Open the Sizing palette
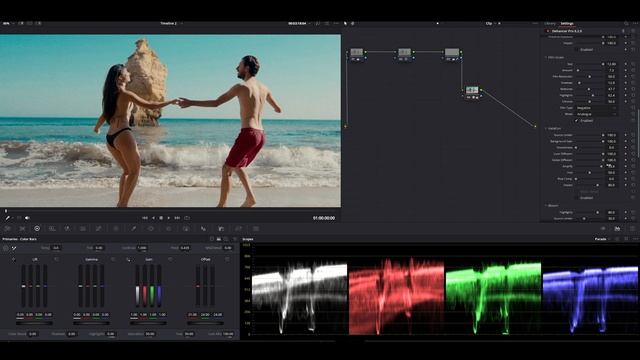This screenshot has width=640, height=360. (238, 229)
